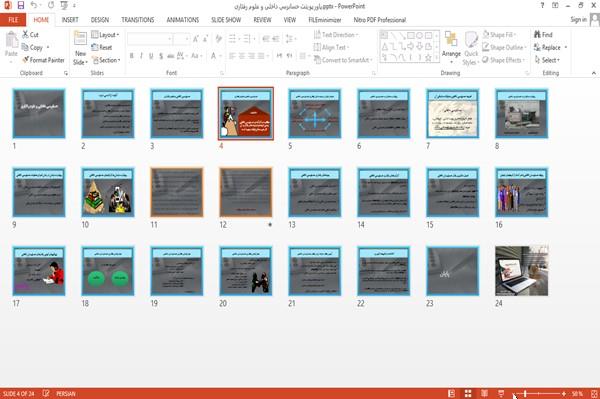Select slide 1 thumbnail
600x399 pixels.
pyautogui.click(x=39, y=114)
